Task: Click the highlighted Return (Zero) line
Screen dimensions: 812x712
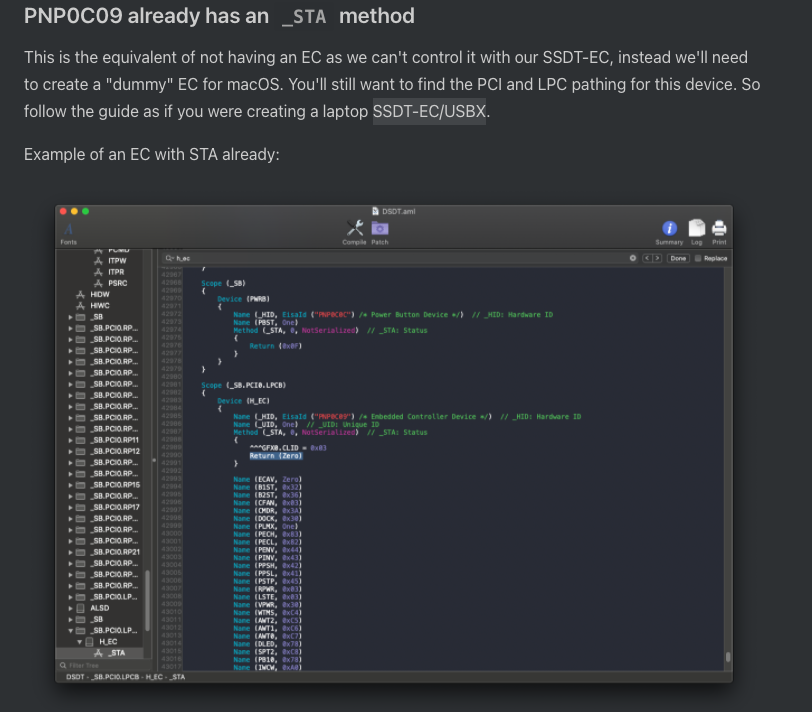Action: pyautogui.click(x=276, y=456)
